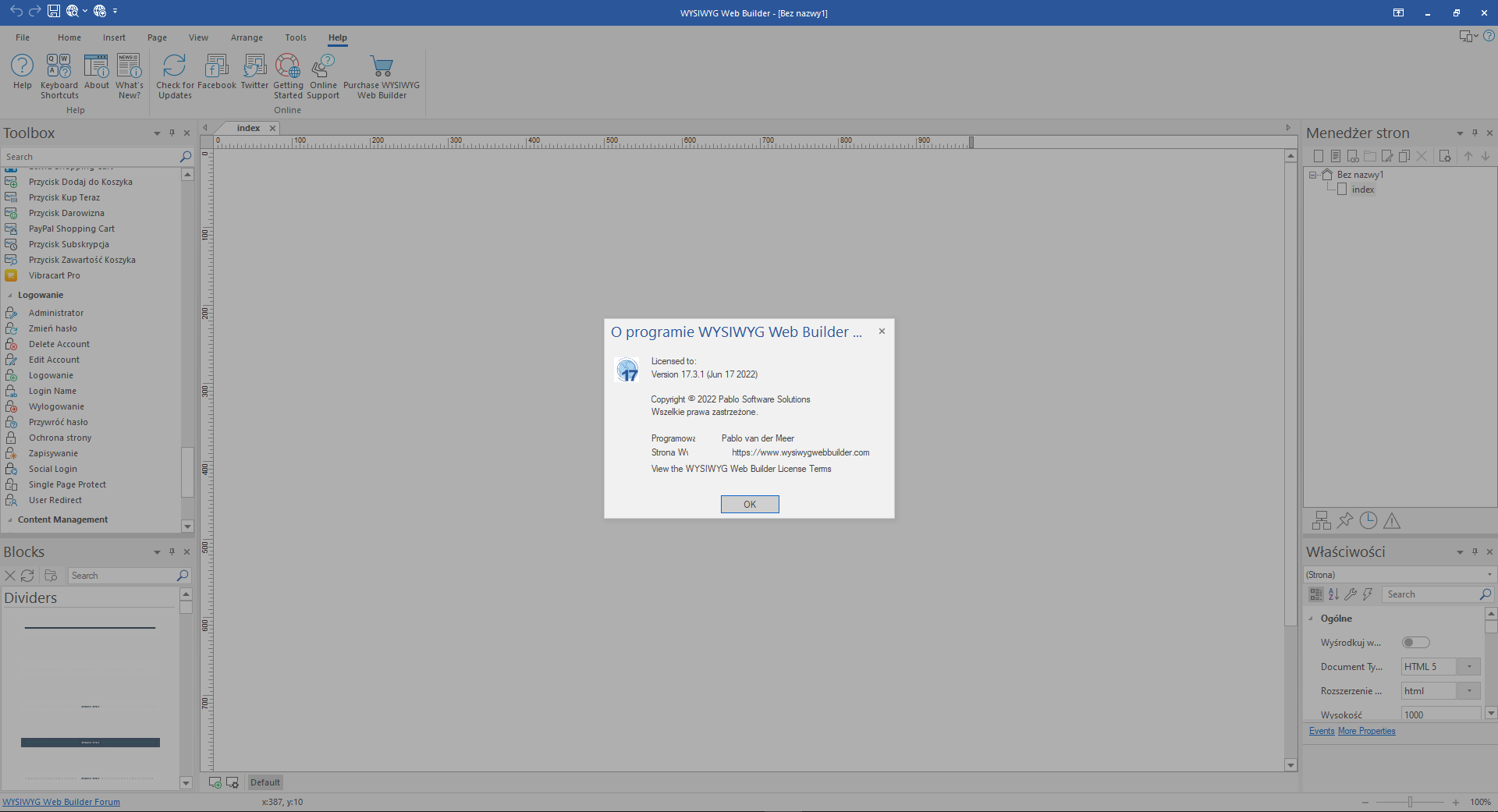Click the Redo icon in title bar
This screenshot has width=1498, height=812.
pyautogui.click(x=35, y=11)
